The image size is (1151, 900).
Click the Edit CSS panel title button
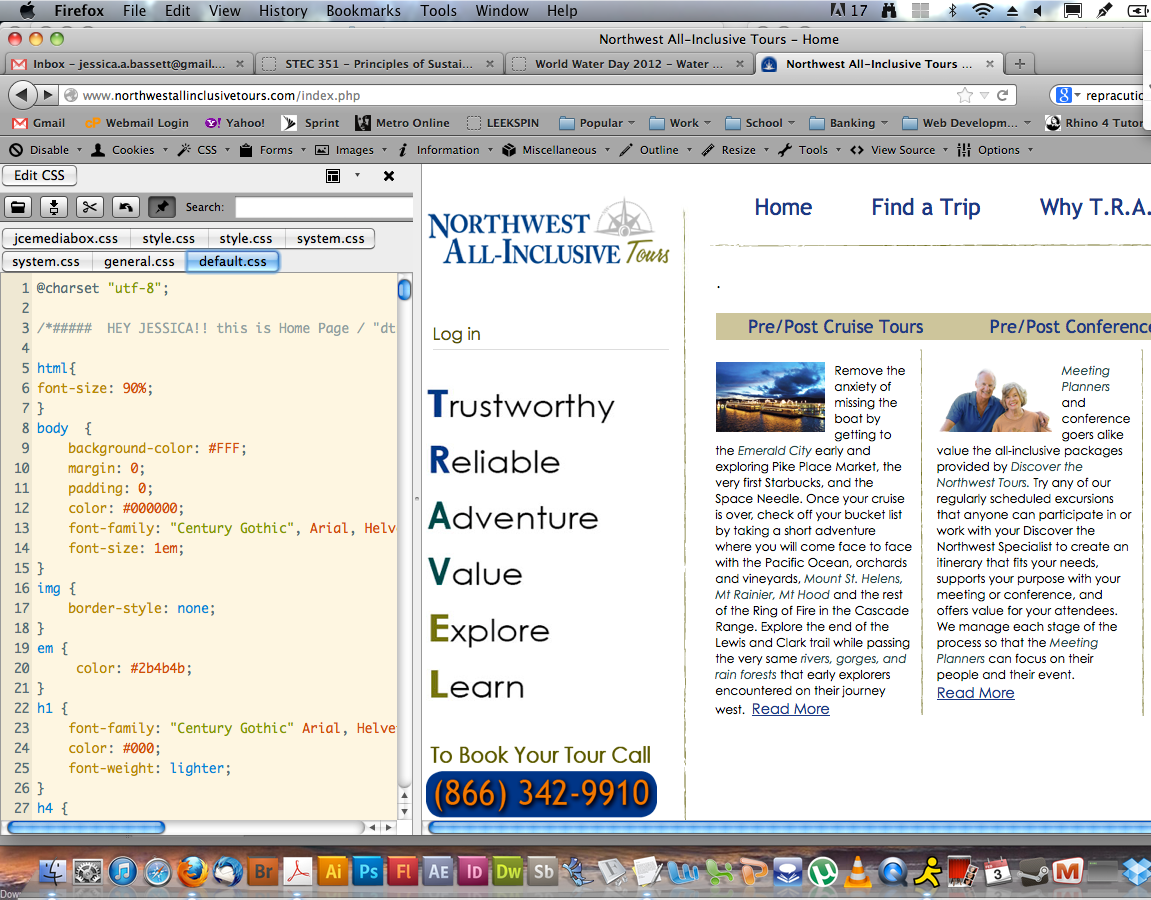[x=39, y=175]
